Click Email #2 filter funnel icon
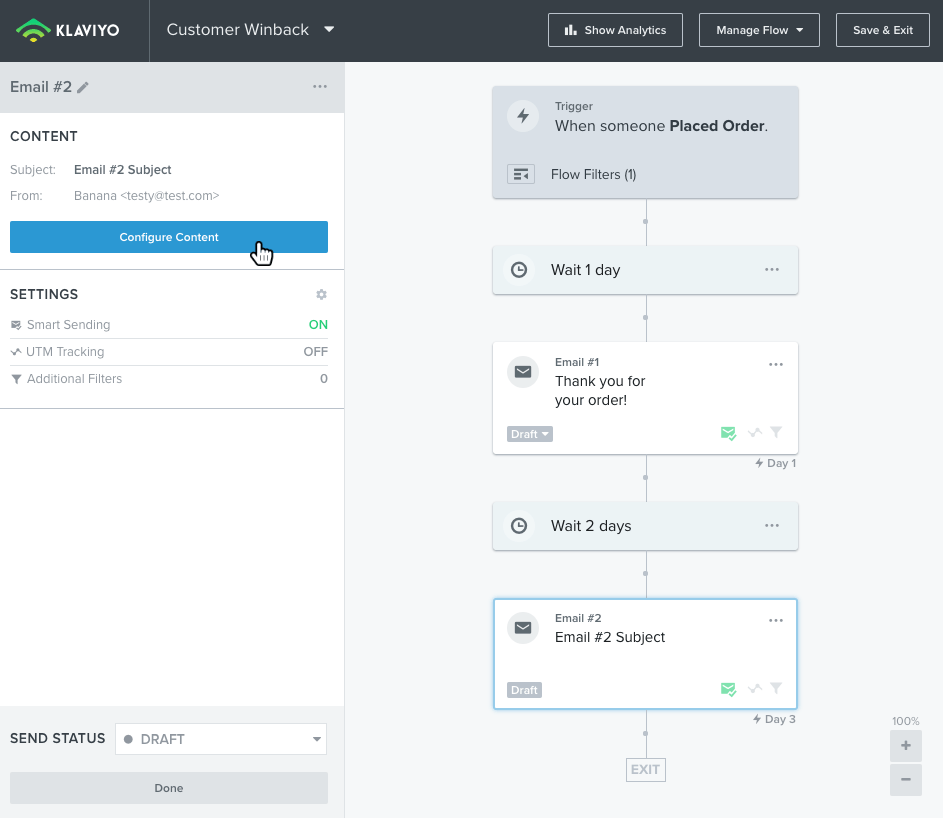Viewport: 943px width, 818px height. 776,688
